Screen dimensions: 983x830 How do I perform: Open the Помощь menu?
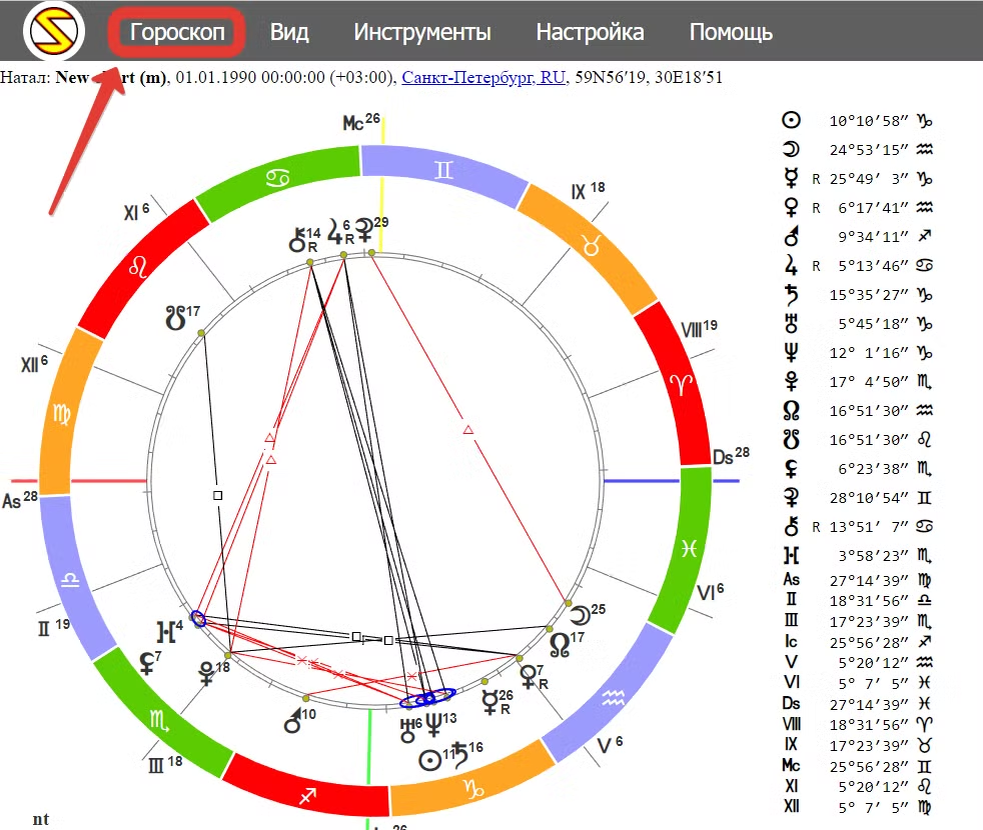click(x=731, y=32)
